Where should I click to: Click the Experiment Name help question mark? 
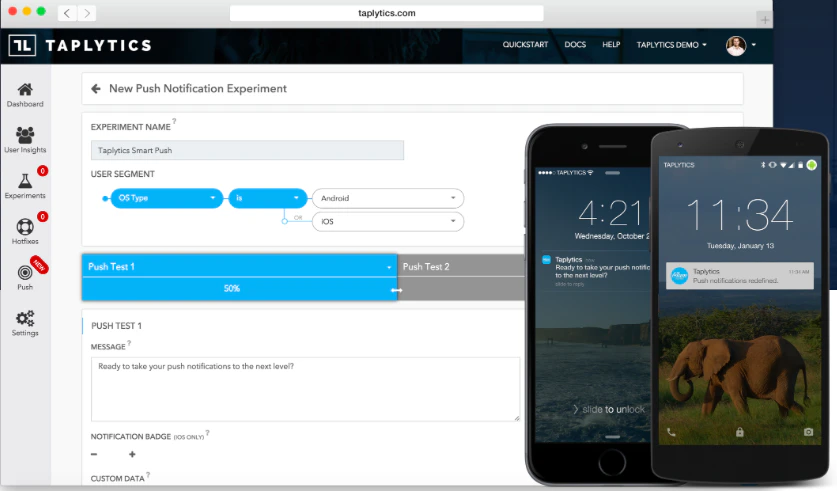point(174,121)
